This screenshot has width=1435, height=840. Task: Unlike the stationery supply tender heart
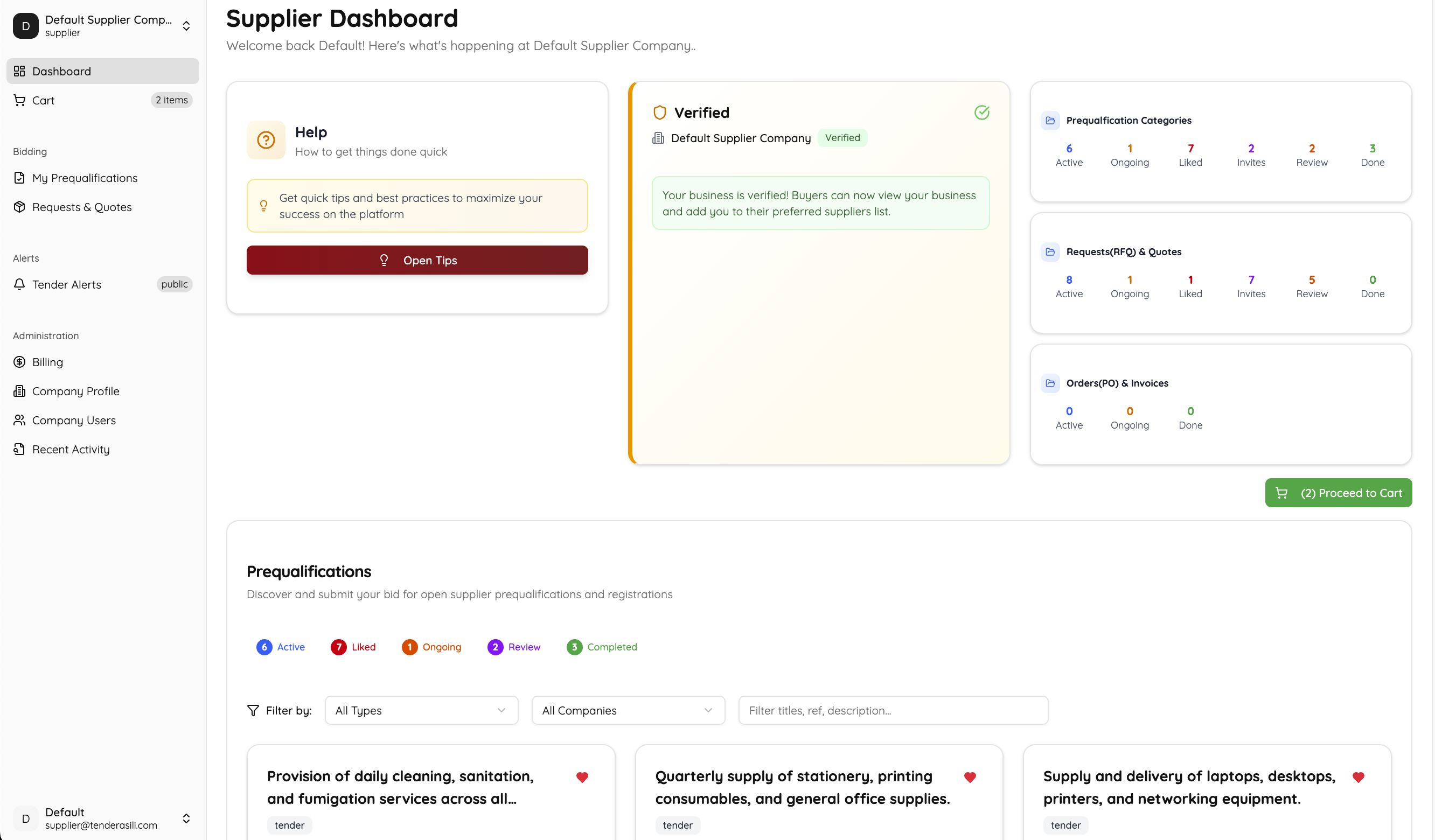coord(970,778)
